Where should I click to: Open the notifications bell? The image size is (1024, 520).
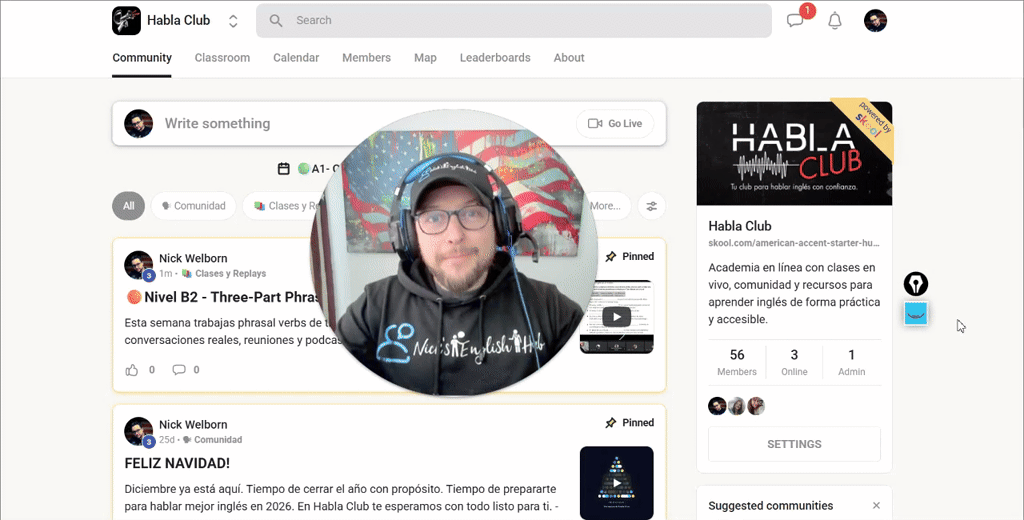[x=835, y=21]
